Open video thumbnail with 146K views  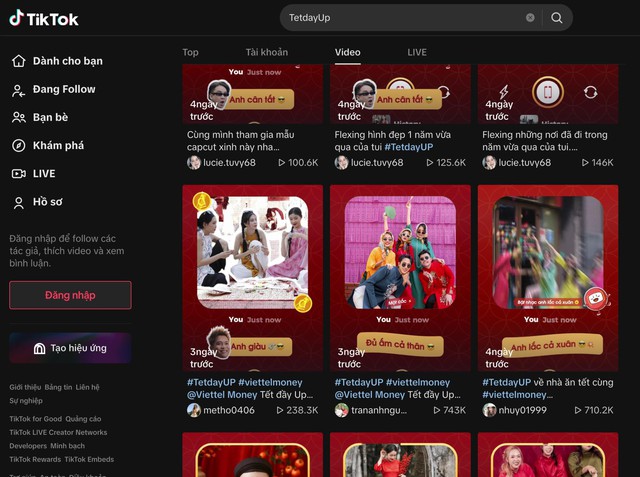click(x=548, y=94)
